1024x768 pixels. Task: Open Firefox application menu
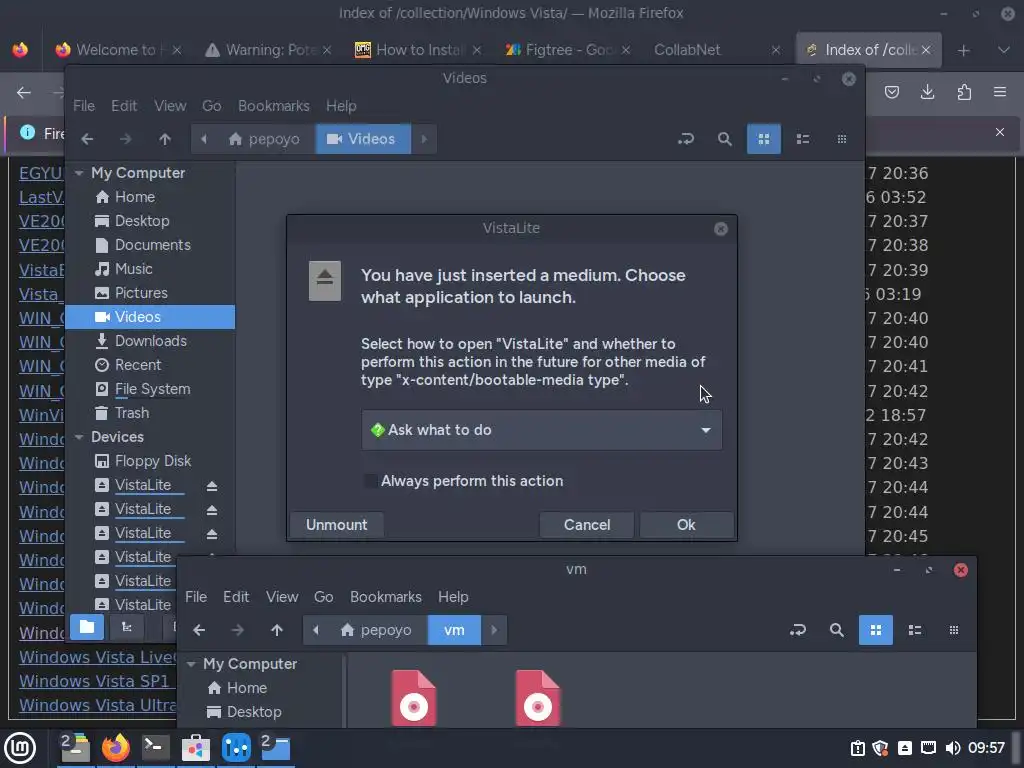pos(1000,92)
